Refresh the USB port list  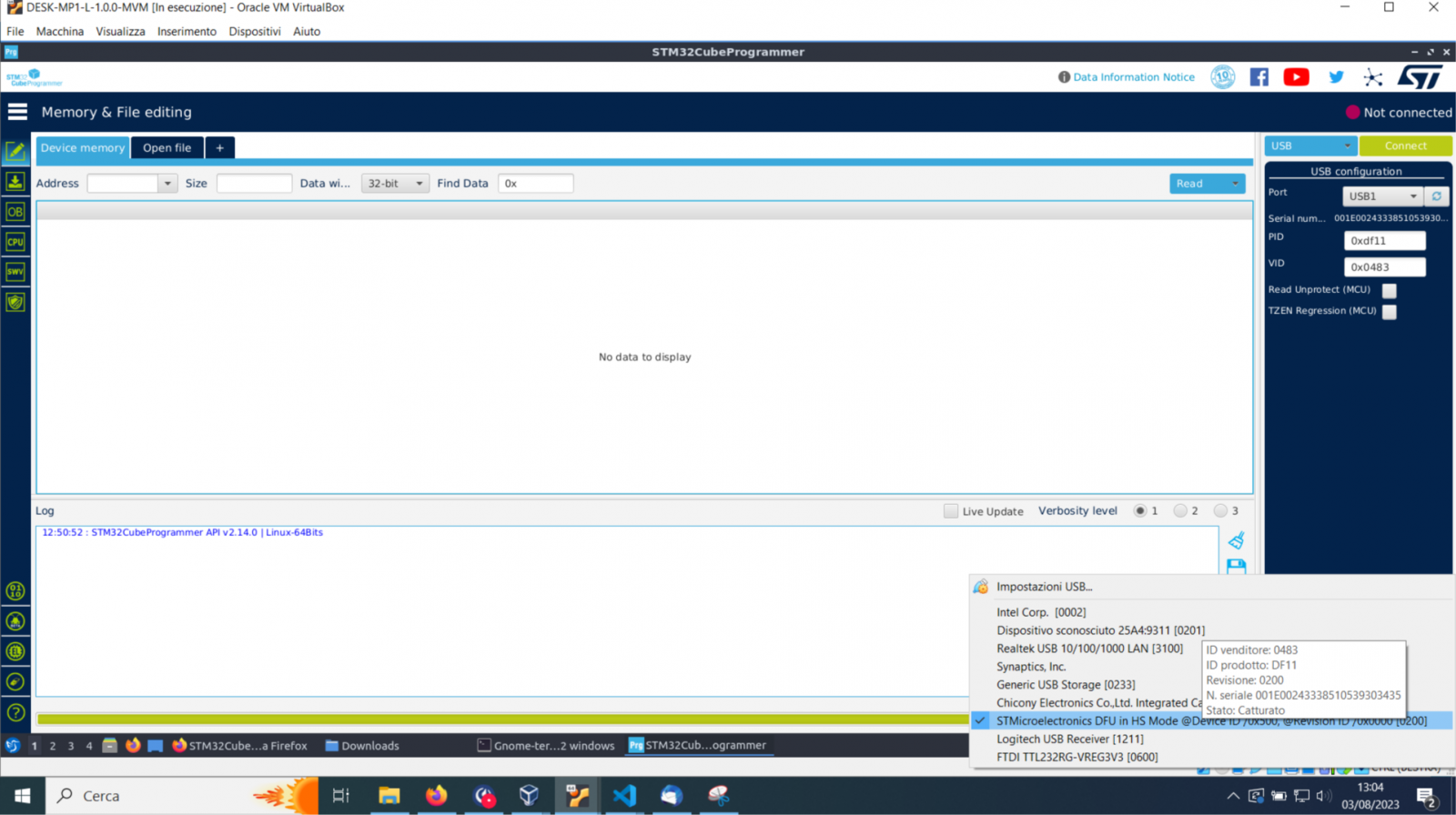(x=1436, y=196)
